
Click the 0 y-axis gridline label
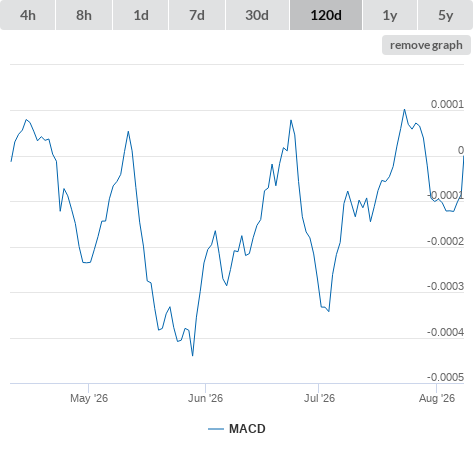pyautogui.click(x=461, y=150)
